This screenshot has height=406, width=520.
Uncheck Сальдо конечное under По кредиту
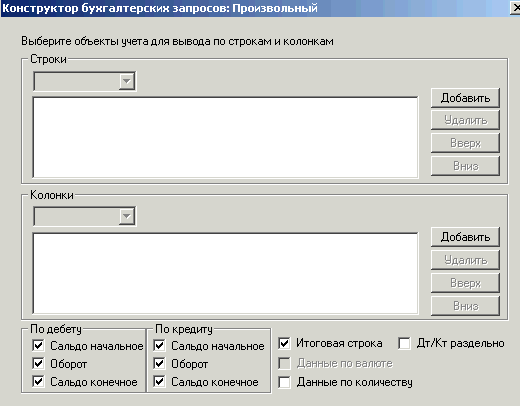pyautogui.click(x=159, y=381)
